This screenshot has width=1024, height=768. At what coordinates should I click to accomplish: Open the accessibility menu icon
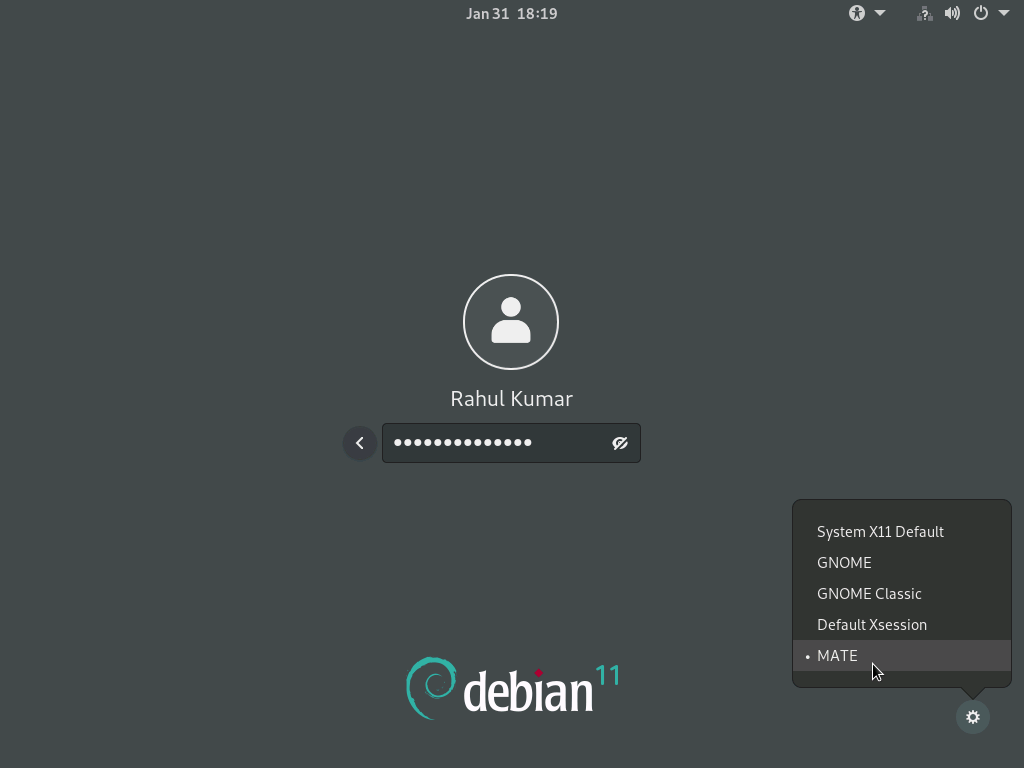click(x=857, y=13)
